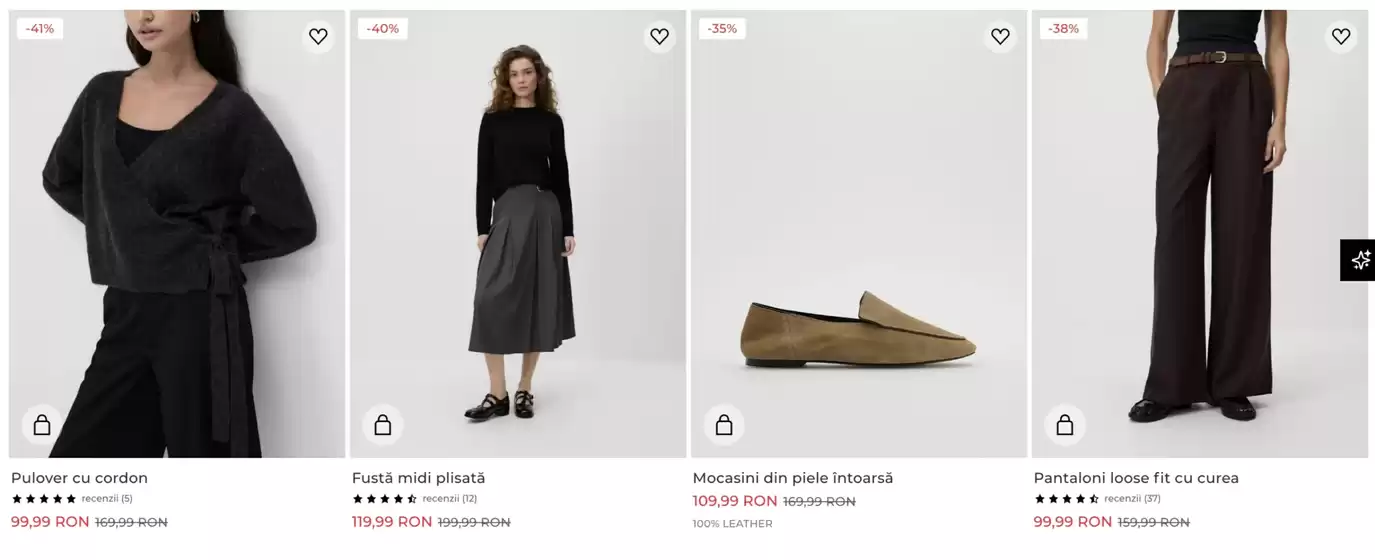The width and height of the screenshot is (1375, 560).
Task: Add Pulover cu cordon to shopping bag
Action: pos(42,425)
